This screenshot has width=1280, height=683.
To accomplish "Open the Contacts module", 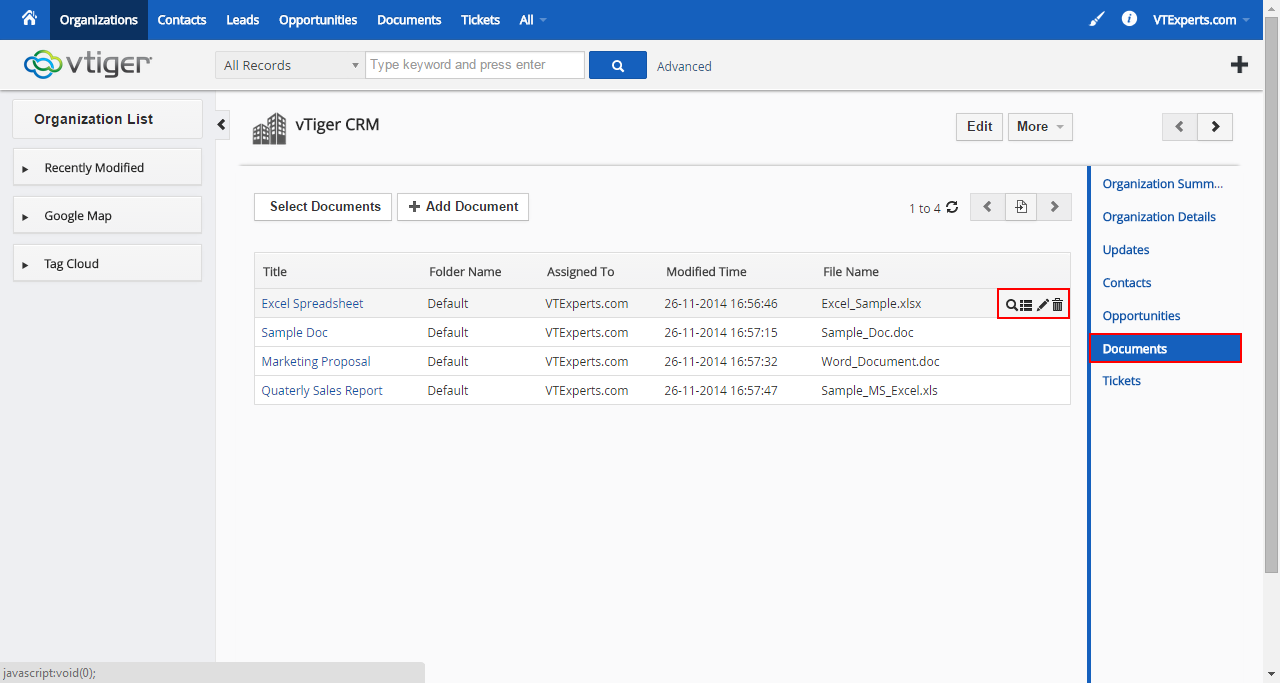I will coord(182,20).
